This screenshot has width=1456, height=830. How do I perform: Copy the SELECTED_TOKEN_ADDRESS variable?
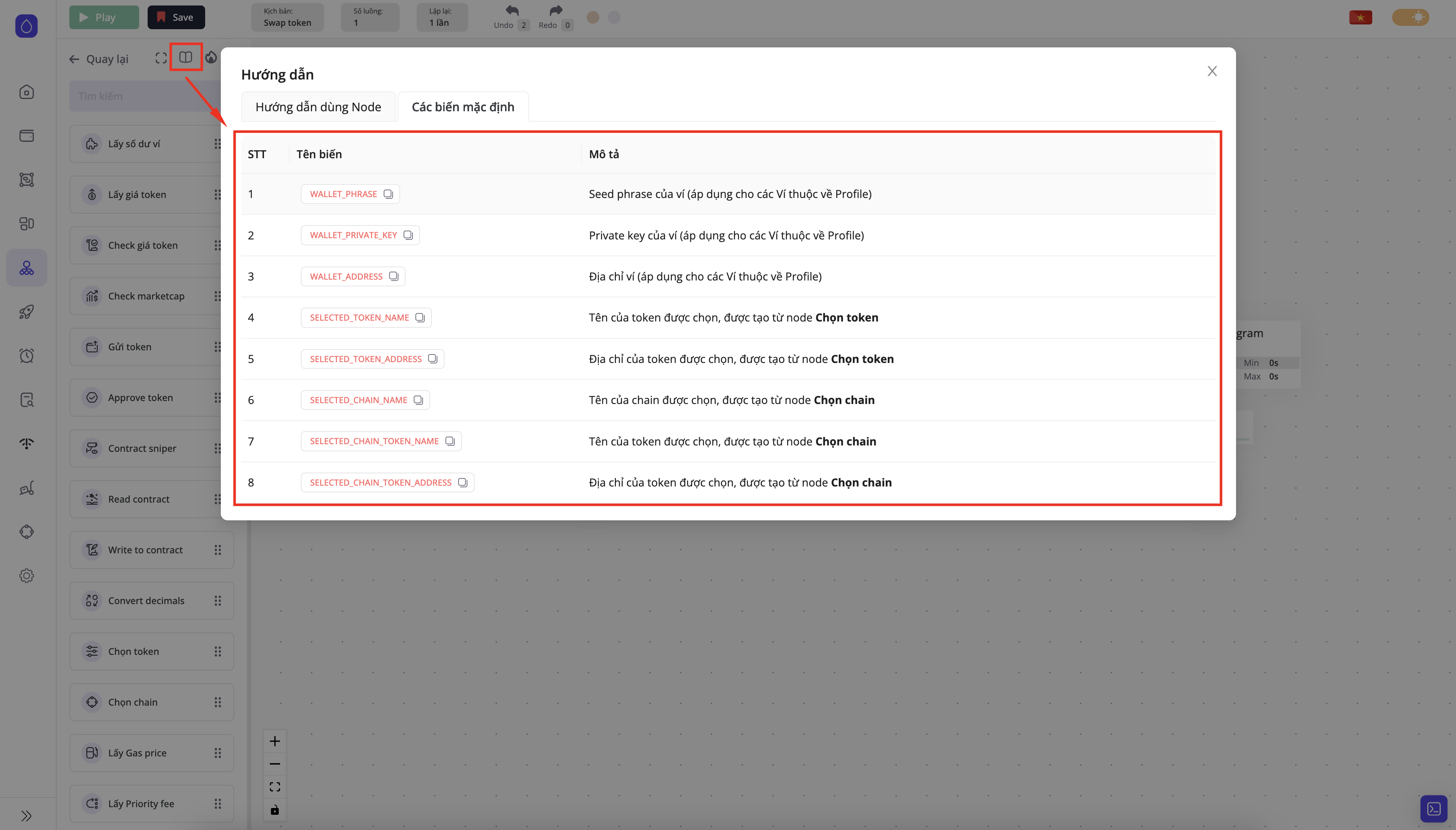tap(432, 359)
